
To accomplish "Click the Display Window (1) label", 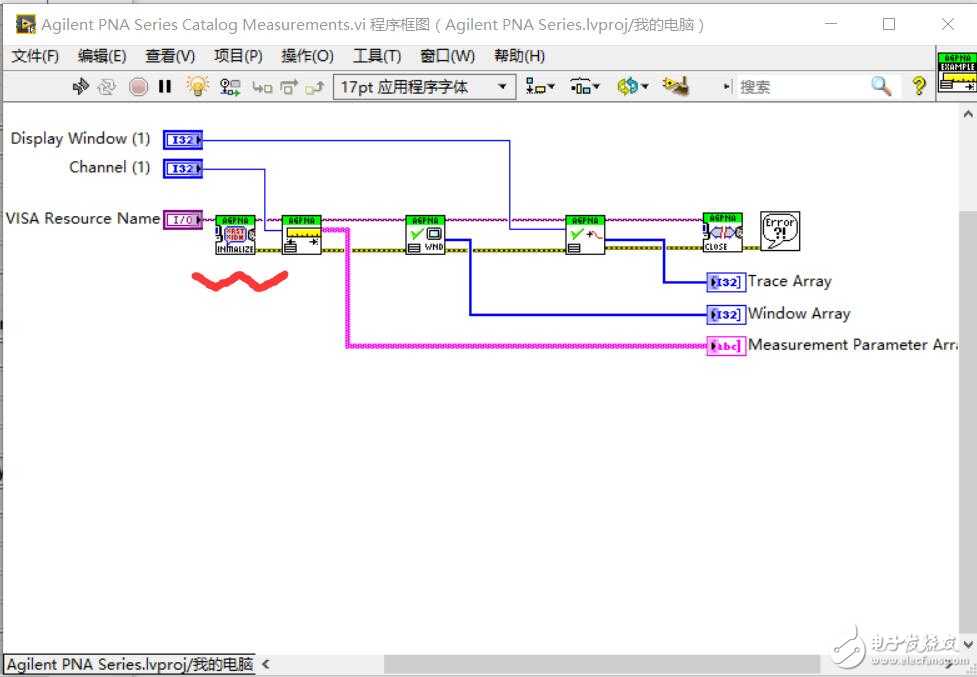I will (80, 138).
